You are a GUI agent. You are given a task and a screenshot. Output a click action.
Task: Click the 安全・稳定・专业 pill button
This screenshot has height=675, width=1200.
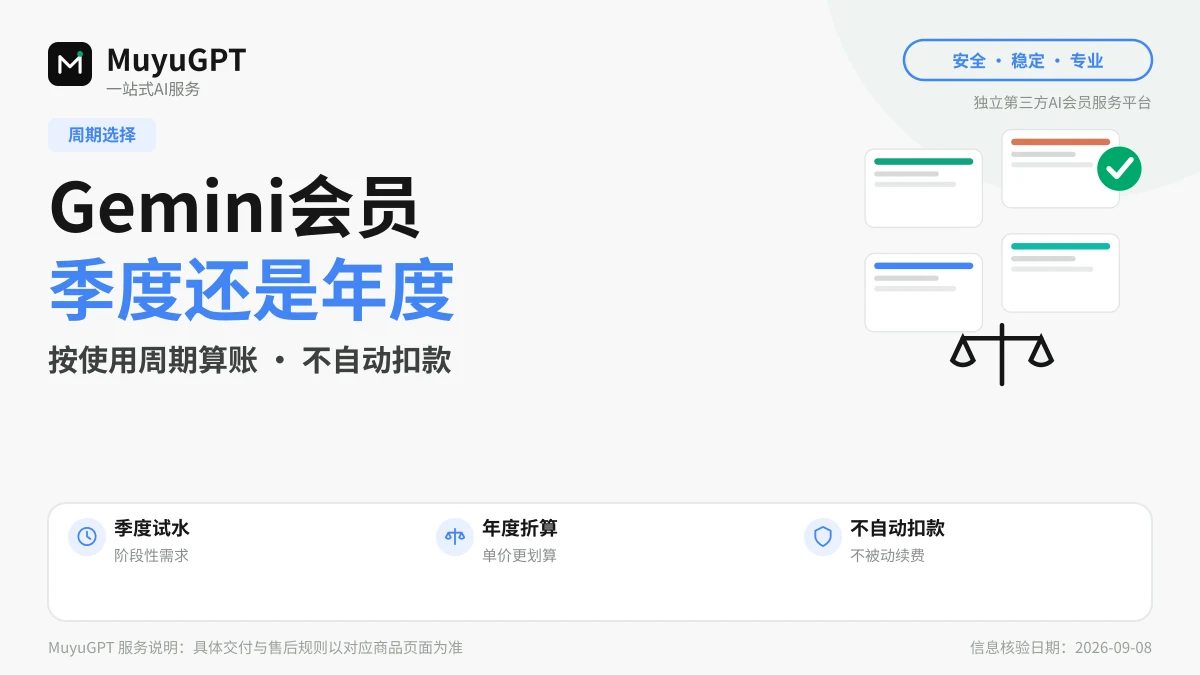[x=1027, y=60]
